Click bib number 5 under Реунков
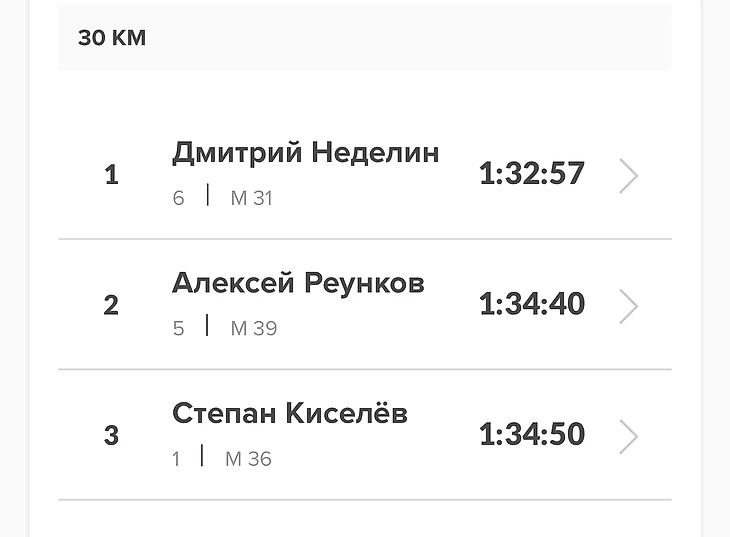Viewport: 730px width, 537px height. pyautogui.click(x=178, y=328)
